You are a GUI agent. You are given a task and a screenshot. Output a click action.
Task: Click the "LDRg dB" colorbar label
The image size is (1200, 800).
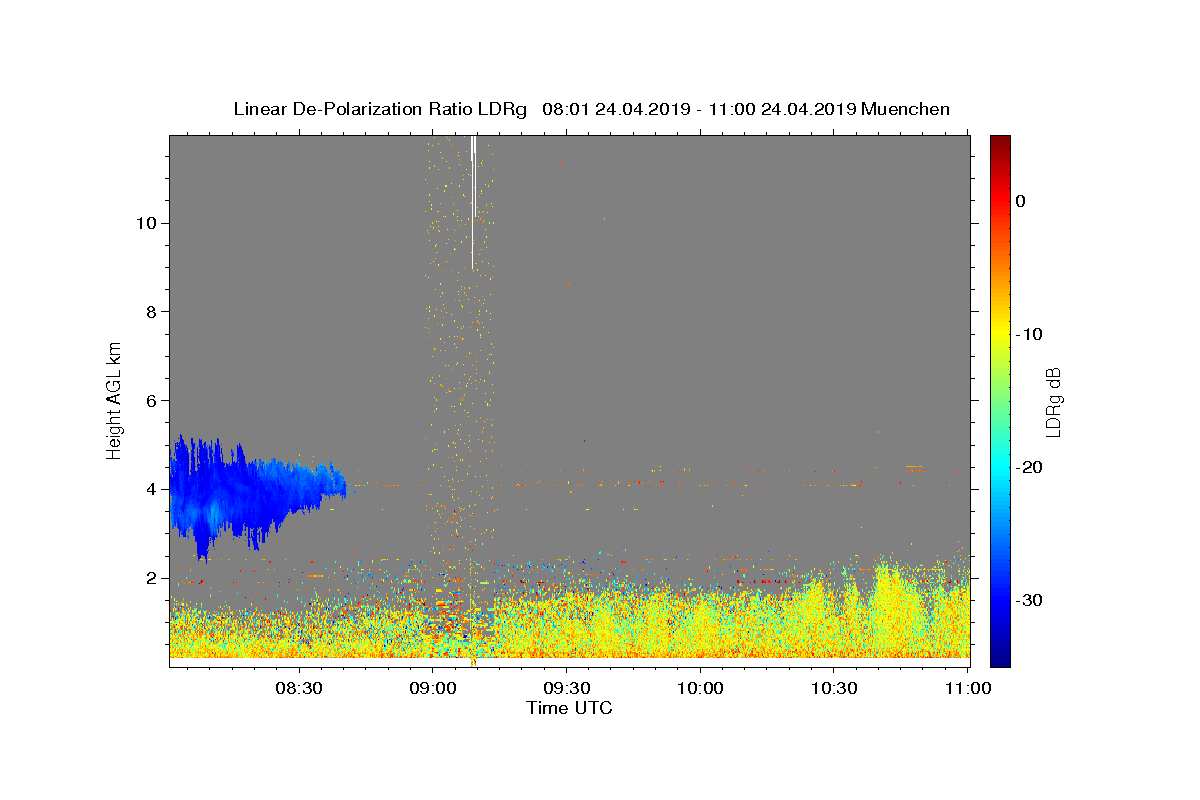tap(1053, 401)
